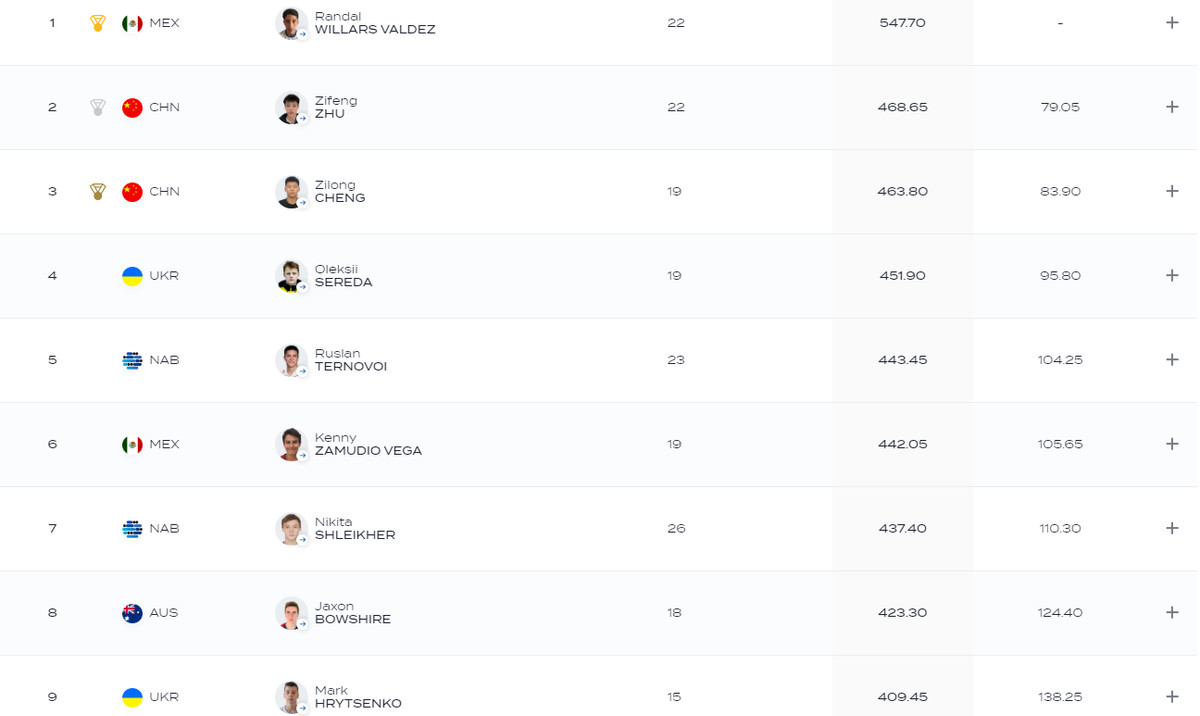This screenshot has height=716, width=1200.
Task: Click Mark Hrytsenko's profile thumbnail
Action: [x=291, y=697]
